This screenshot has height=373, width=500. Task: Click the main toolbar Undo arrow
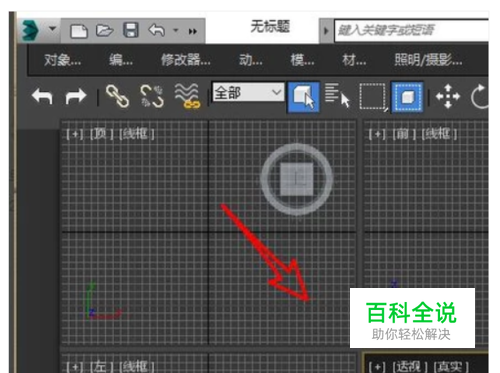click(42, 96)
